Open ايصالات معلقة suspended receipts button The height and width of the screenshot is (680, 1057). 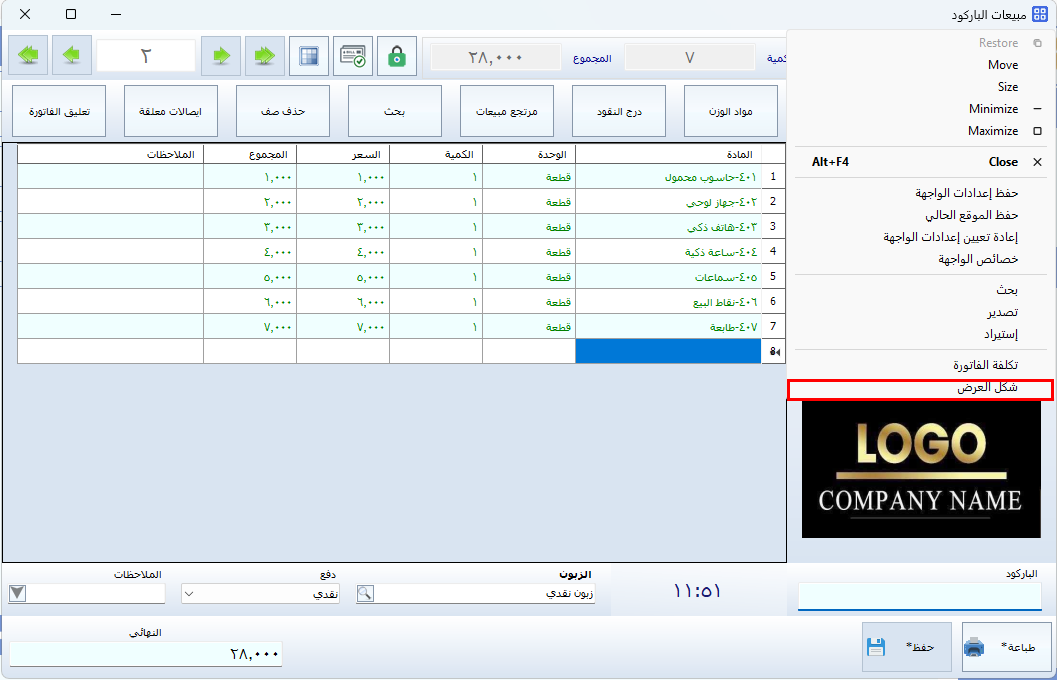click(171, 111)
